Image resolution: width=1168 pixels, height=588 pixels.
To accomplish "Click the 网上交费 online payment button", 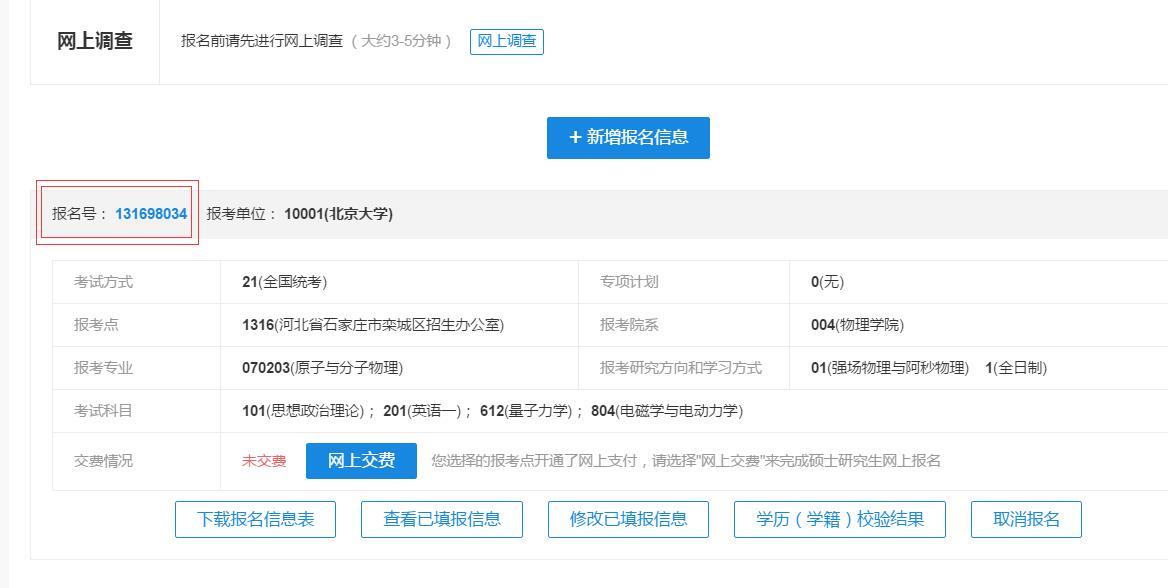I will pyautogui.click(x=360, y=461).
